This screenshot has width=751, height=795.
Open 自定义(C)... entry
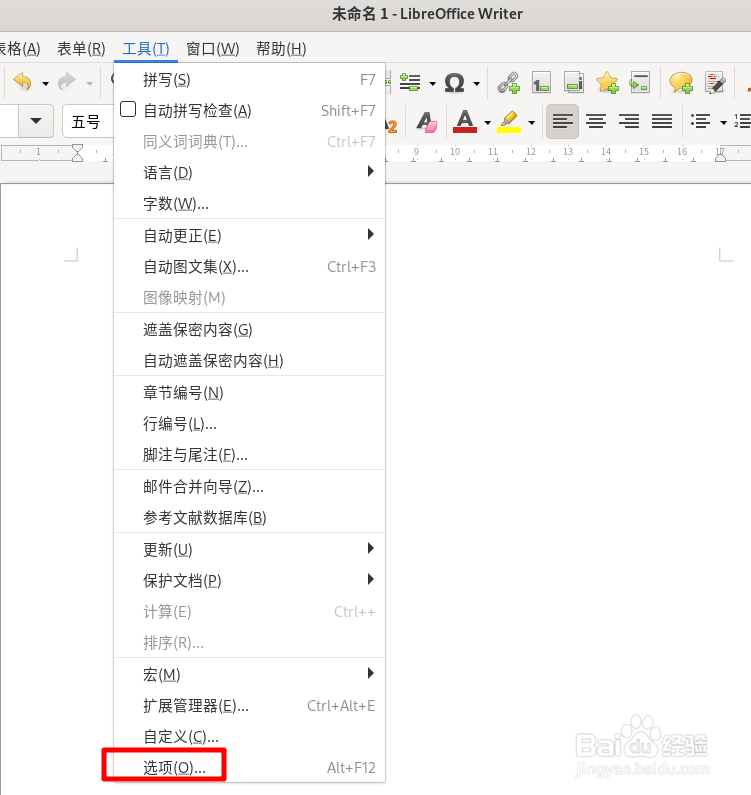(249, 737)
